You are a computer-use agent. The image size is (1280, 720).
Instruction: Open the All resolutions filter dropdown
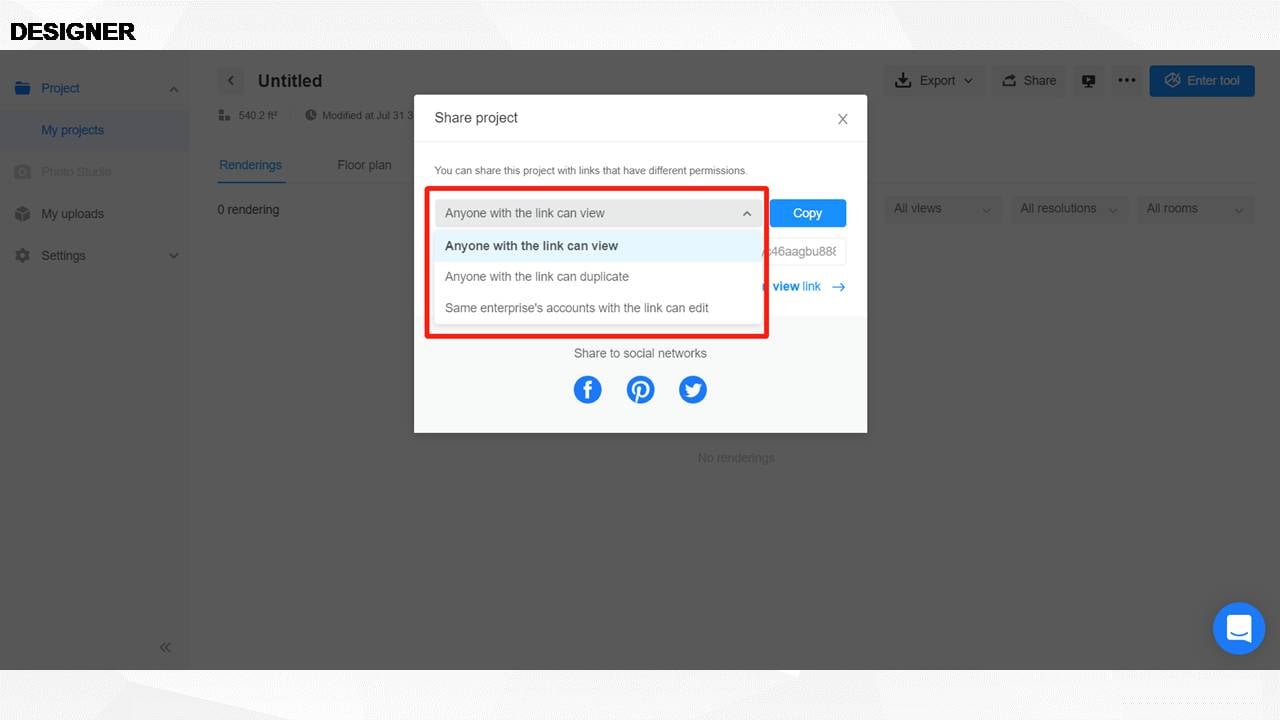click(x=1068, y=209)
